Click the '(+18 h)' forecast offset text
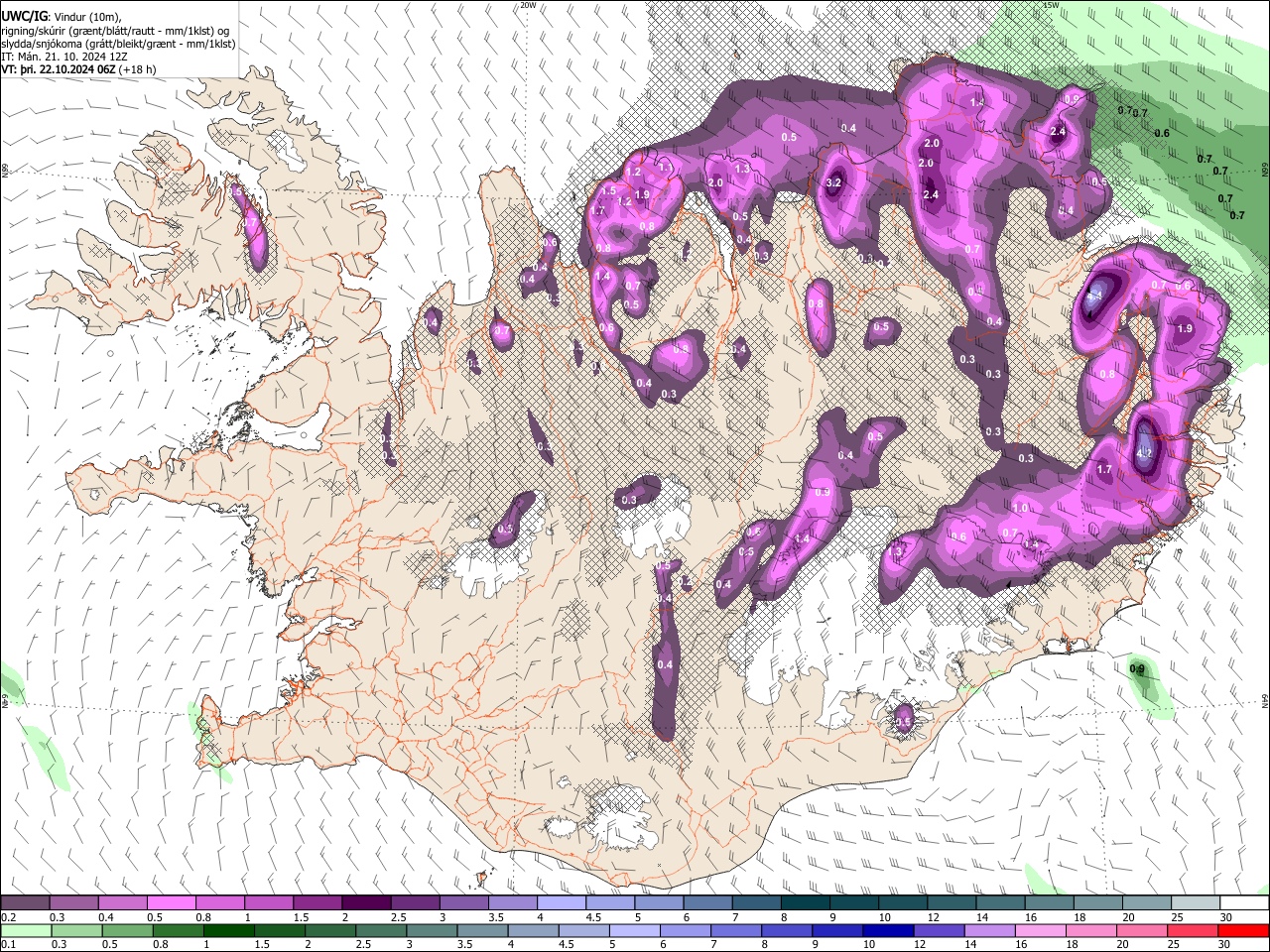This screenshot has height=952, width=1270. tap(137, 70)
